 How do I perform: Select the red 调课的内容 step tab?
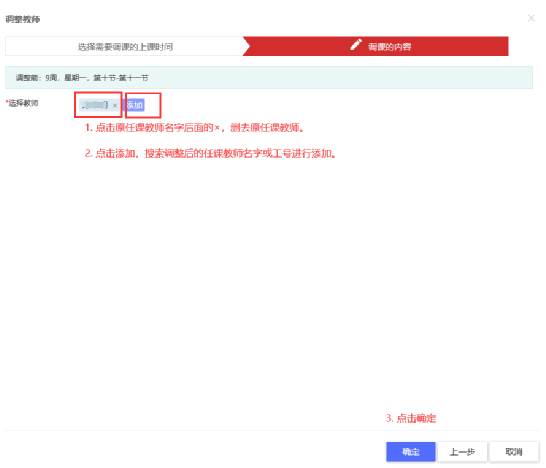(x=376, y=46)
